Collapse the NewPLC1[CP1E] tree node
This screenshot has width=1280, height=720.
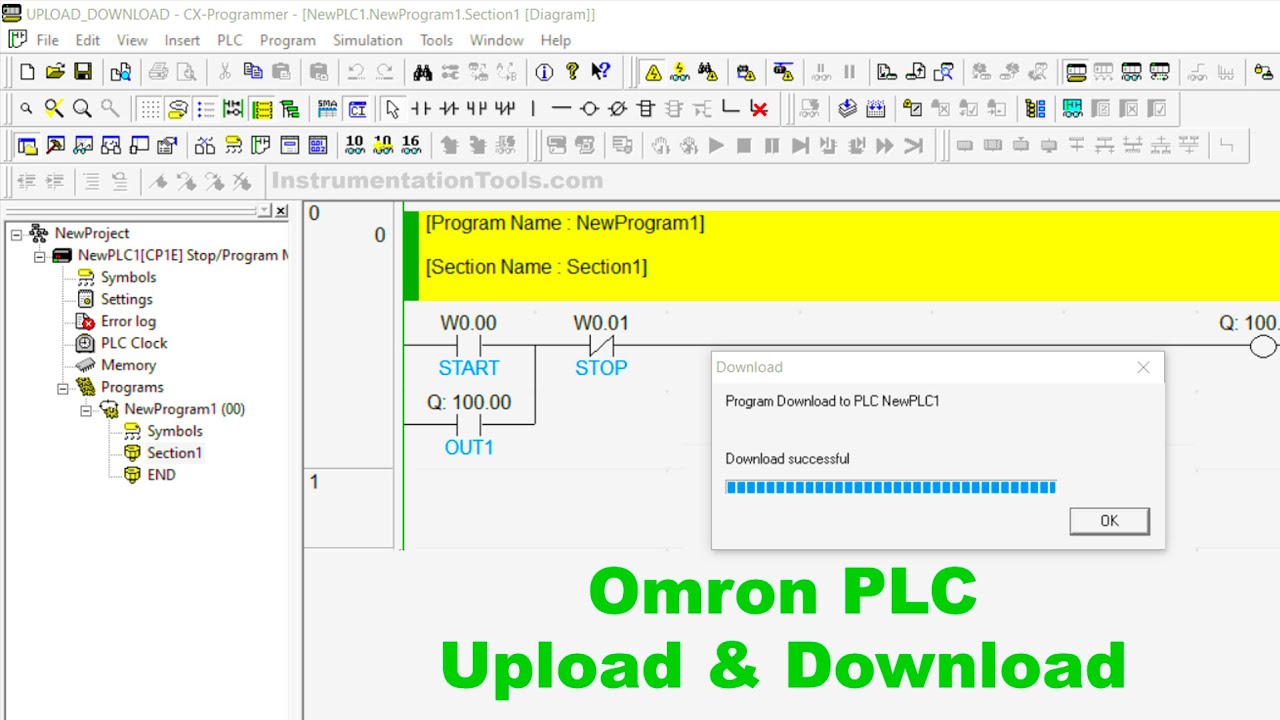(40, 255)
